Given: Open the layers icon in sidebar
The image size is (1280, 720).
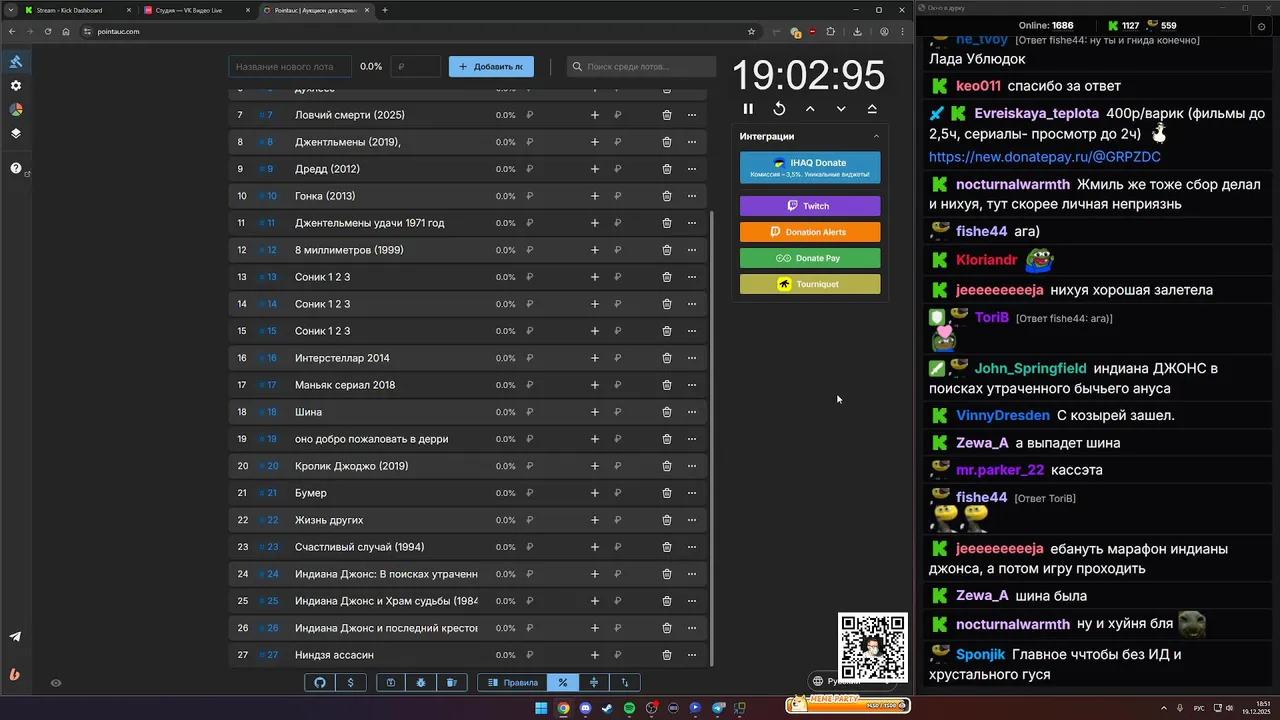Looking at the screenshot, I should click(x=16, y=133).
